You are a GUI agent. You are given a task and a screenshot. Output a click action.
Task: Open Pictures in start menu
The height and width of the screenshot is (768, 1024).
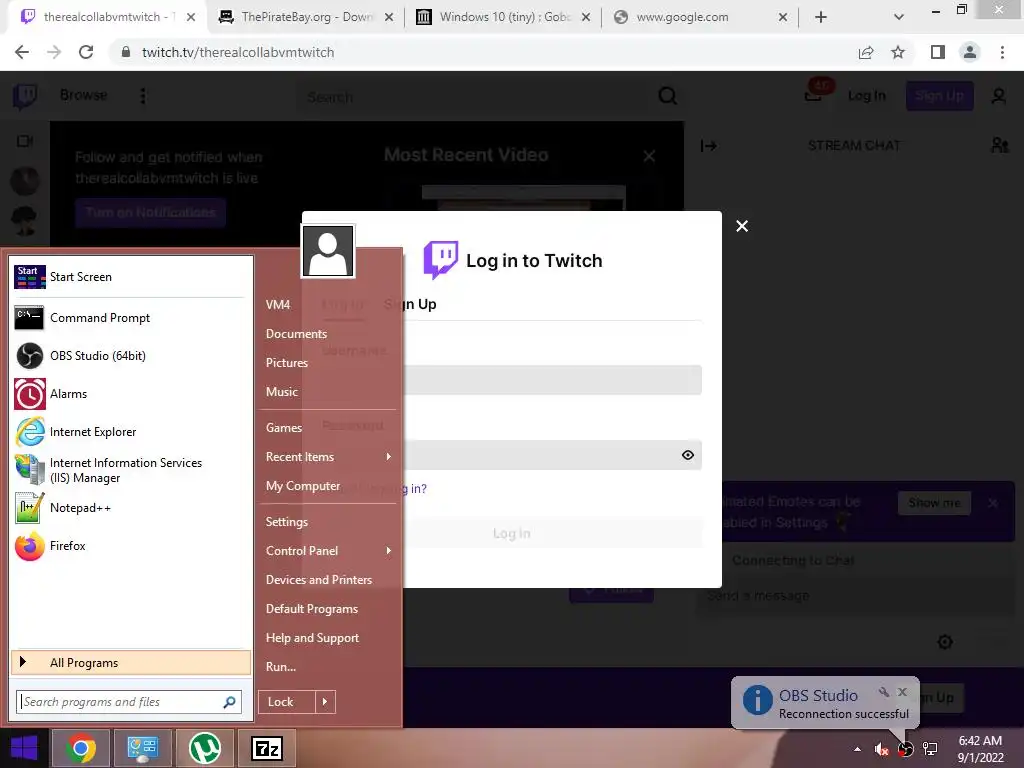click(x=287, y=362)
